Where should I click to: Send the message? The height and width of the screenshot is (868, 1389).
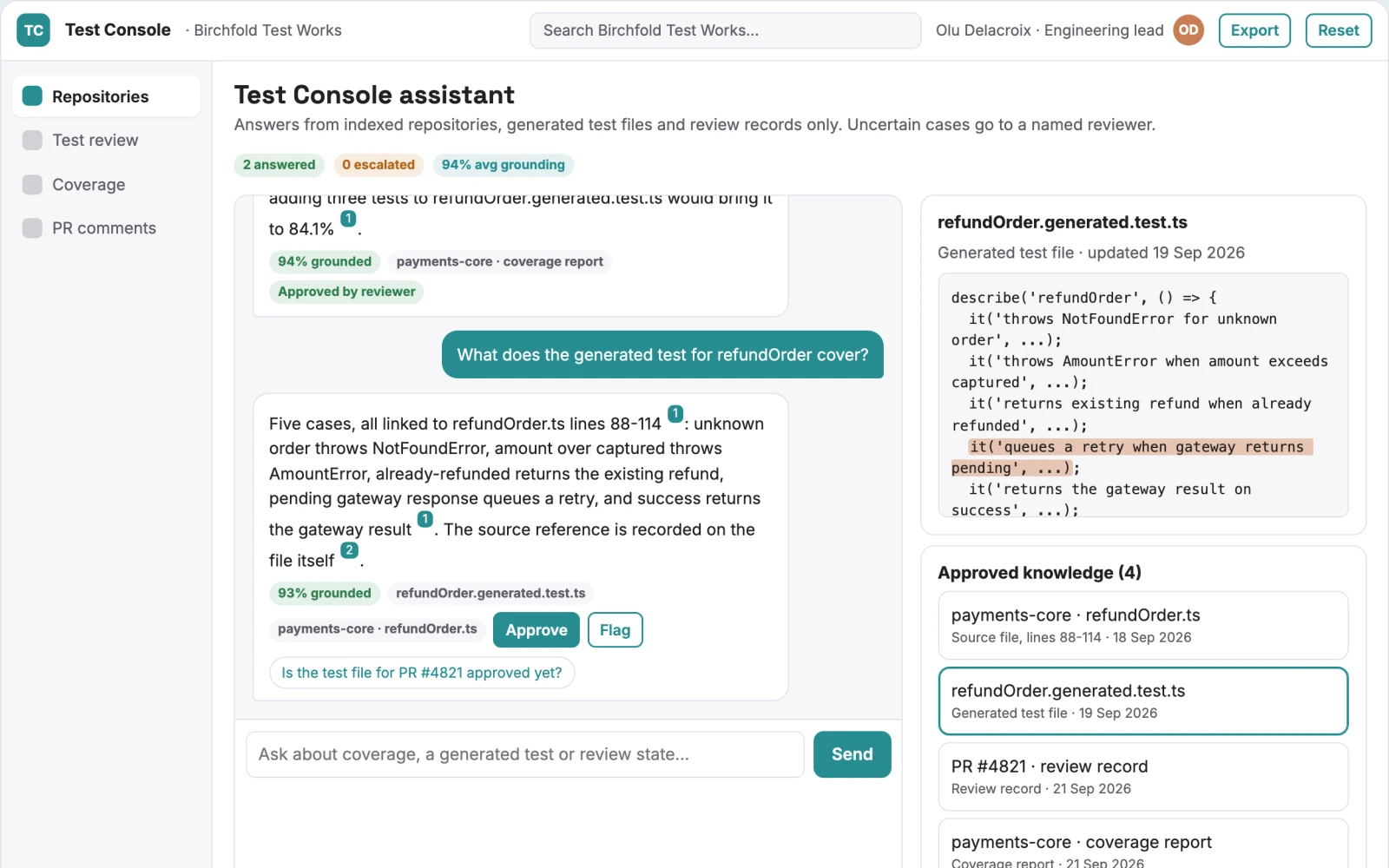point(852,754)
